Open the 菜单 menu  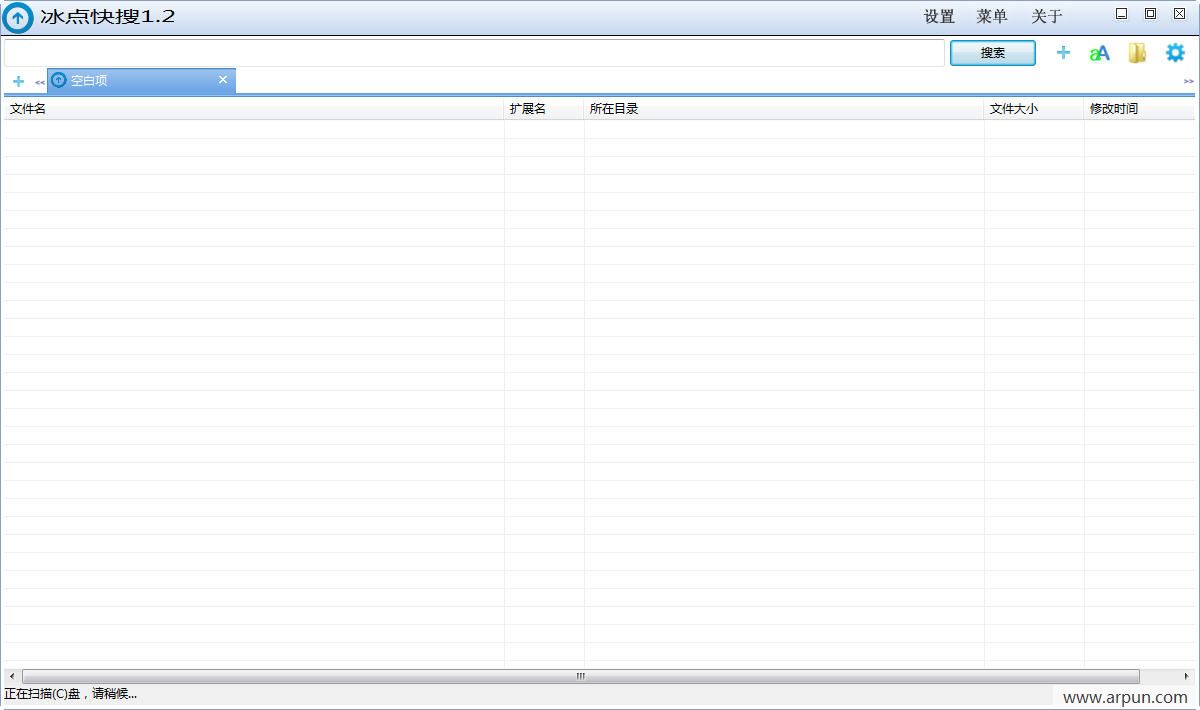pyautogui.click(x=992, y=16)
